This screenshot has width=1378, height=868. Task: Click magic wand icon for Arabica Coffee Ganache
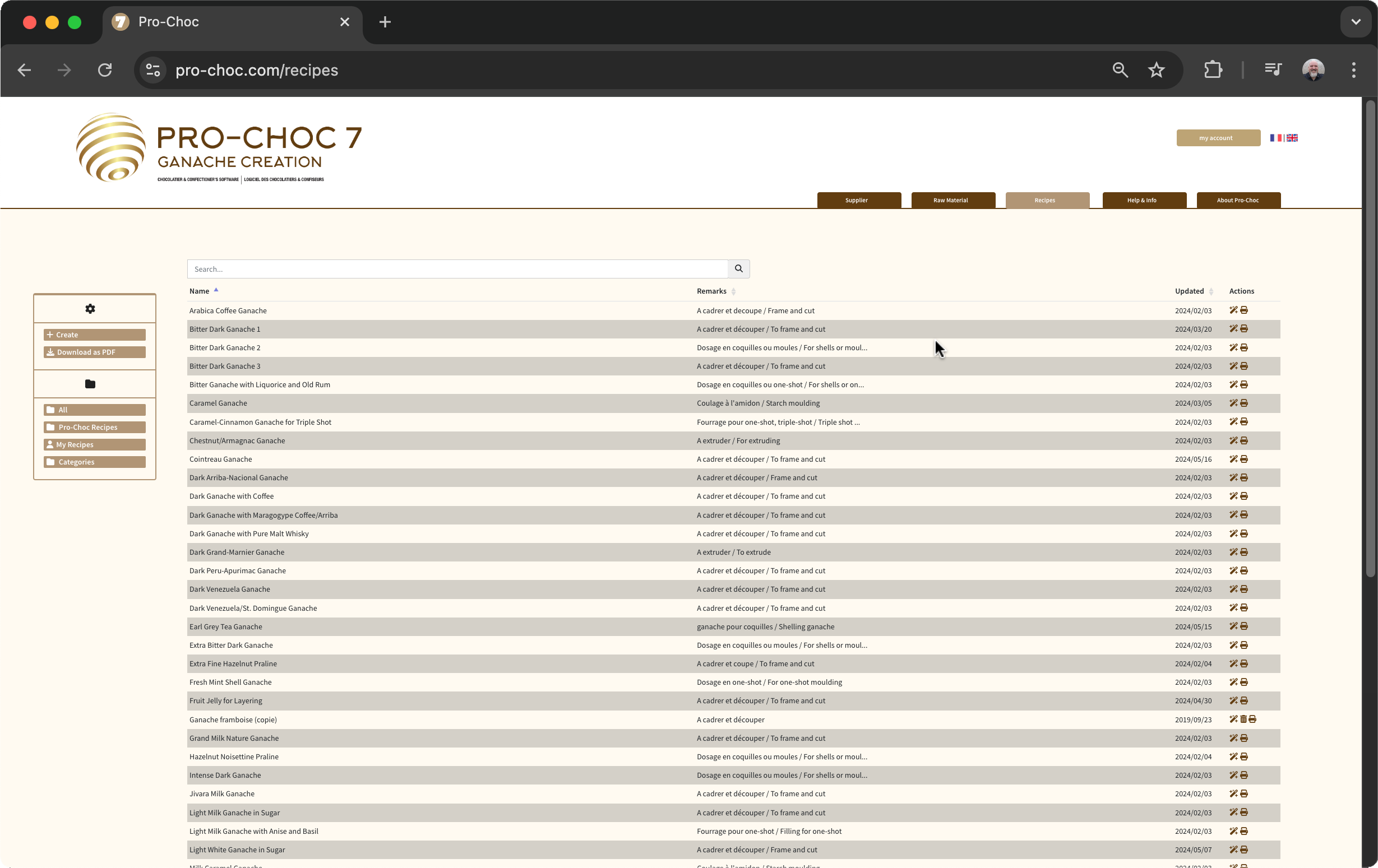tap(1233, 310)
